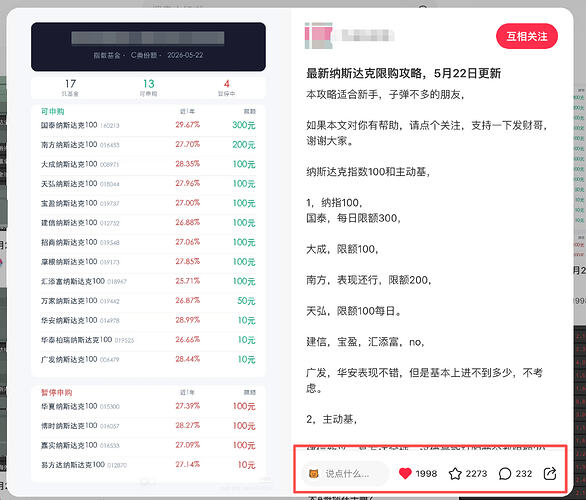Click the line 2，主动基
The height and width of the screenshot is (500, 586).
pos(331,419)
